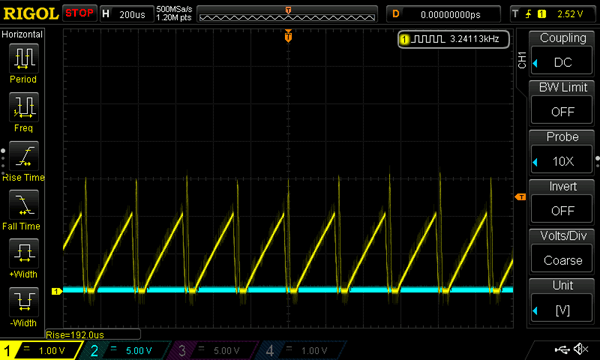Open the Unit [V] selector

coord(562,301)
